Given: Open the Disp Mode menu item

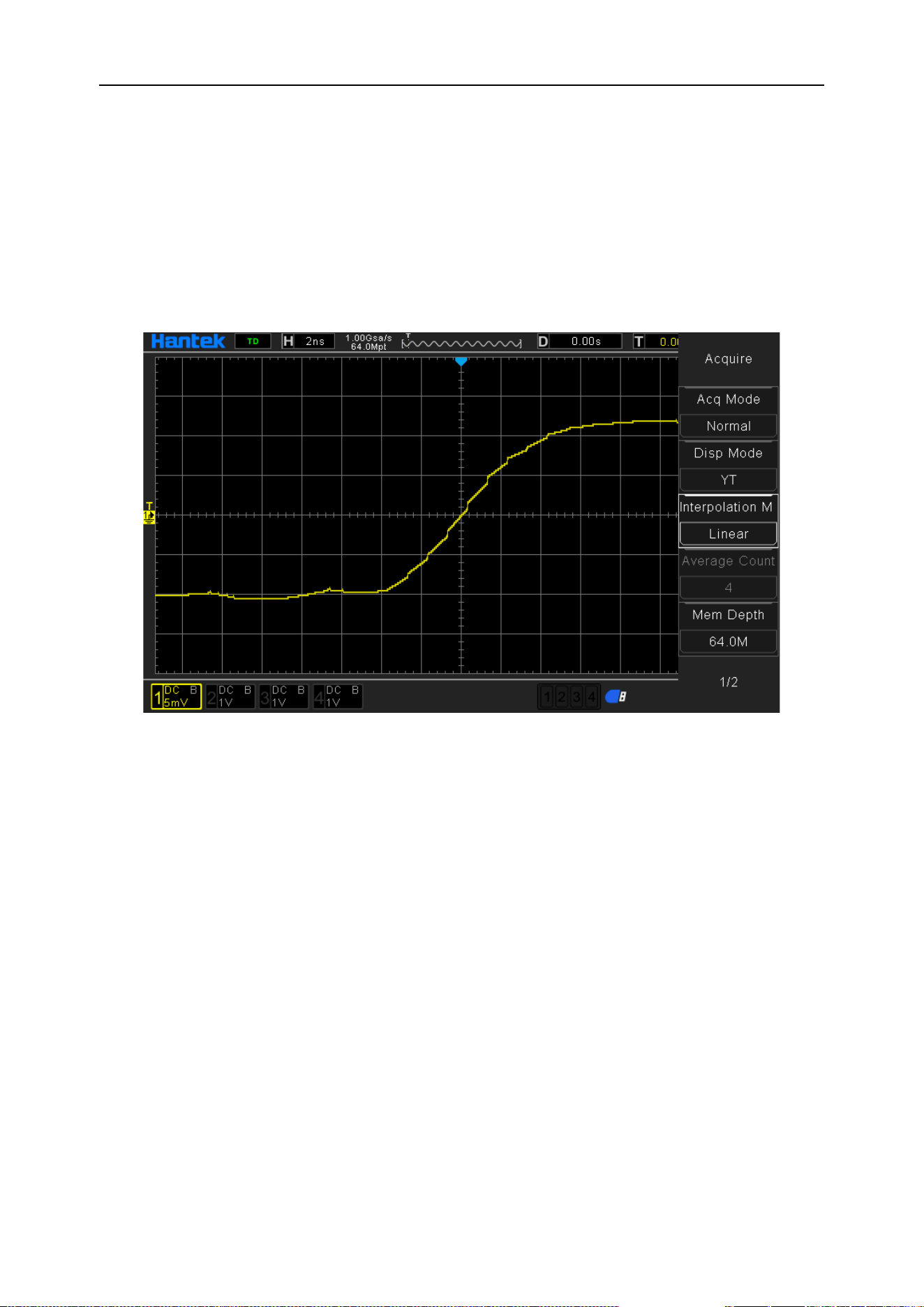Looking at the screenshot, I should [728, 453].
